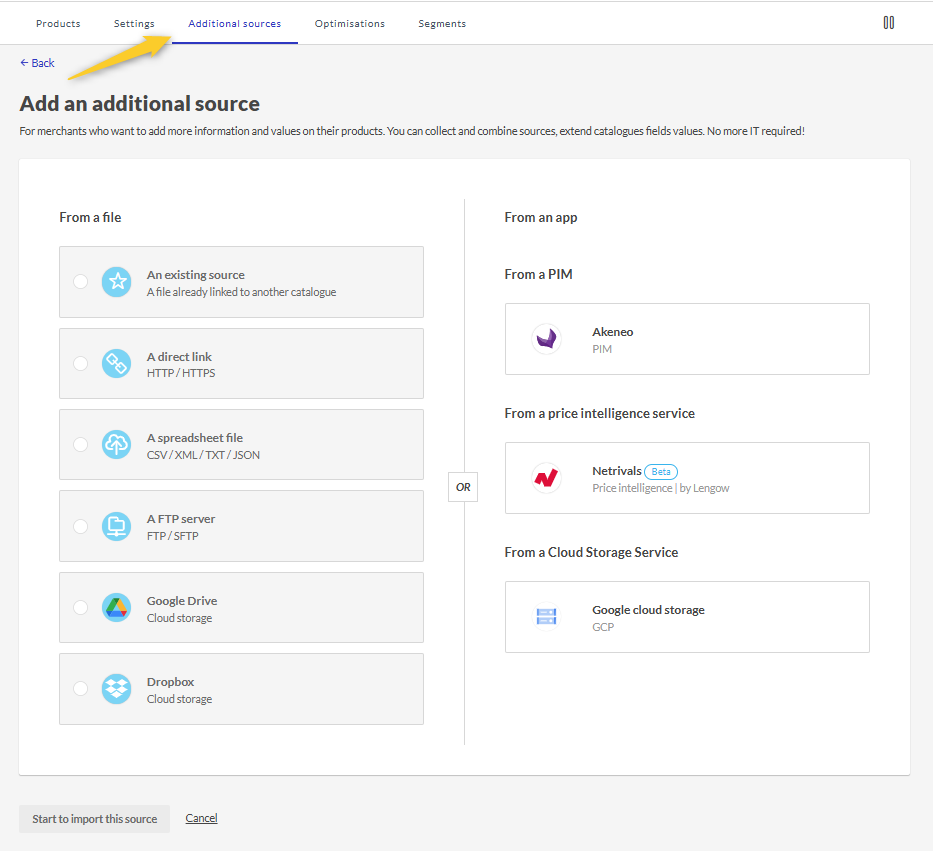This screenshot has height=851, width=933.
Task: Click the FTP server folder icon
Action: 117,526
